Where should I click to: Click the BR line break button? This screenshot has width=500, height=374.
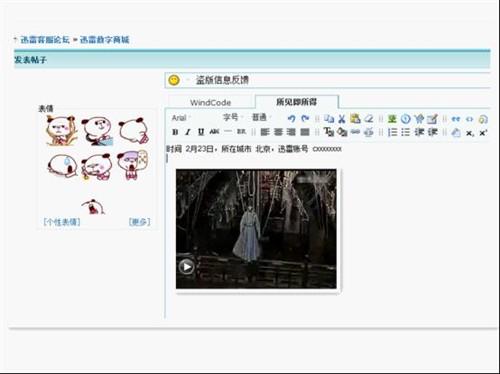click(241, 132)
